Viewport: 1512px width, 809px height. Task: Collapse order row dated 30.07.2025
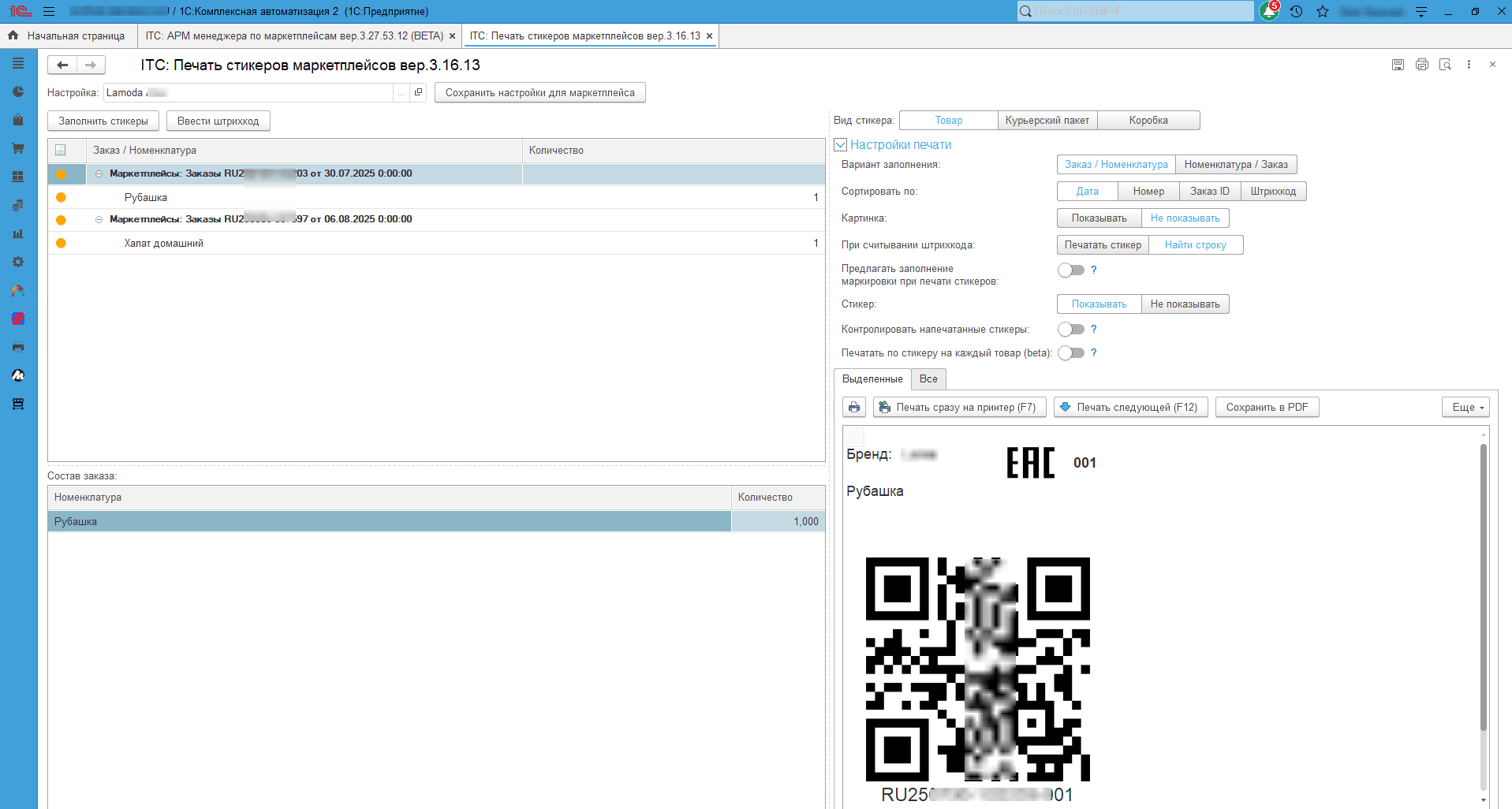click(99, 173)
